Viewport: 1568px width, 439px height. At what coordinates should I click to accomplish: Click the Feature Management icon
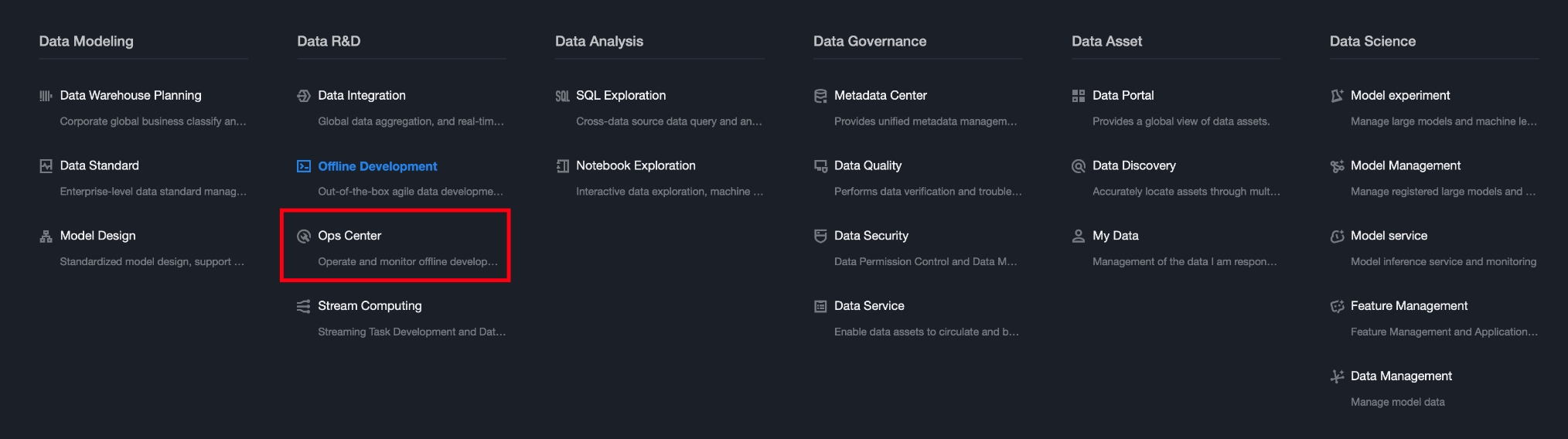click(1337, 306)
